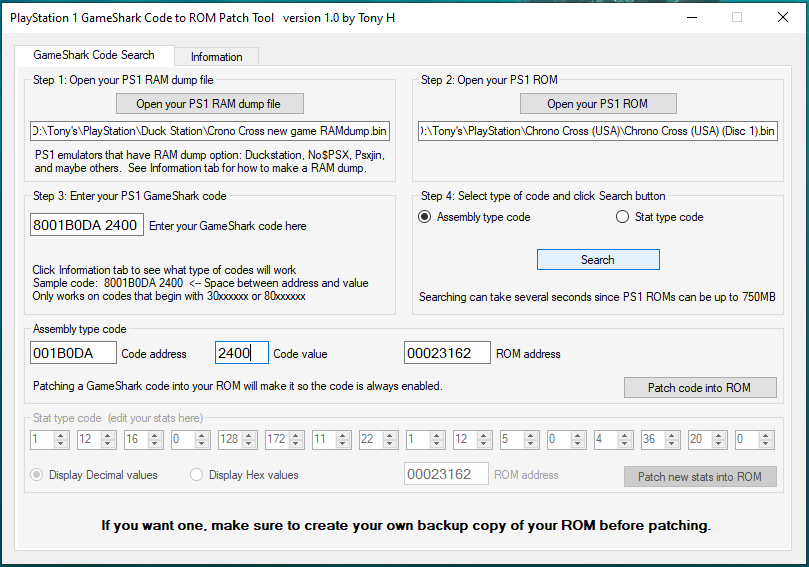Screen dimensions: 809x567
Task: Click the GameShark code entry field
Action: click(x=86, y=226)
